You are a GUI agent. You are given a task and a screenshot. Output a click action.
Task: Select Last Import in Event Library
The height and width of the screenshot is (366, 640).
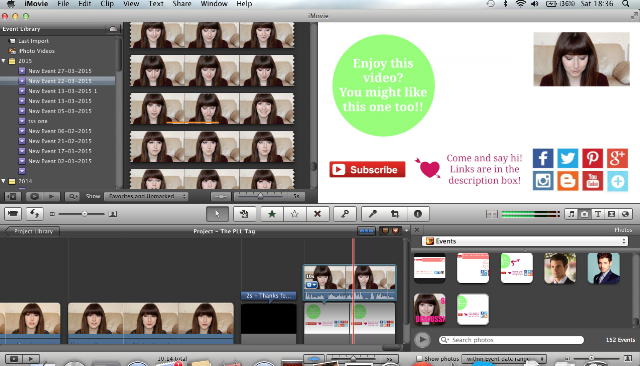(33, 41)
